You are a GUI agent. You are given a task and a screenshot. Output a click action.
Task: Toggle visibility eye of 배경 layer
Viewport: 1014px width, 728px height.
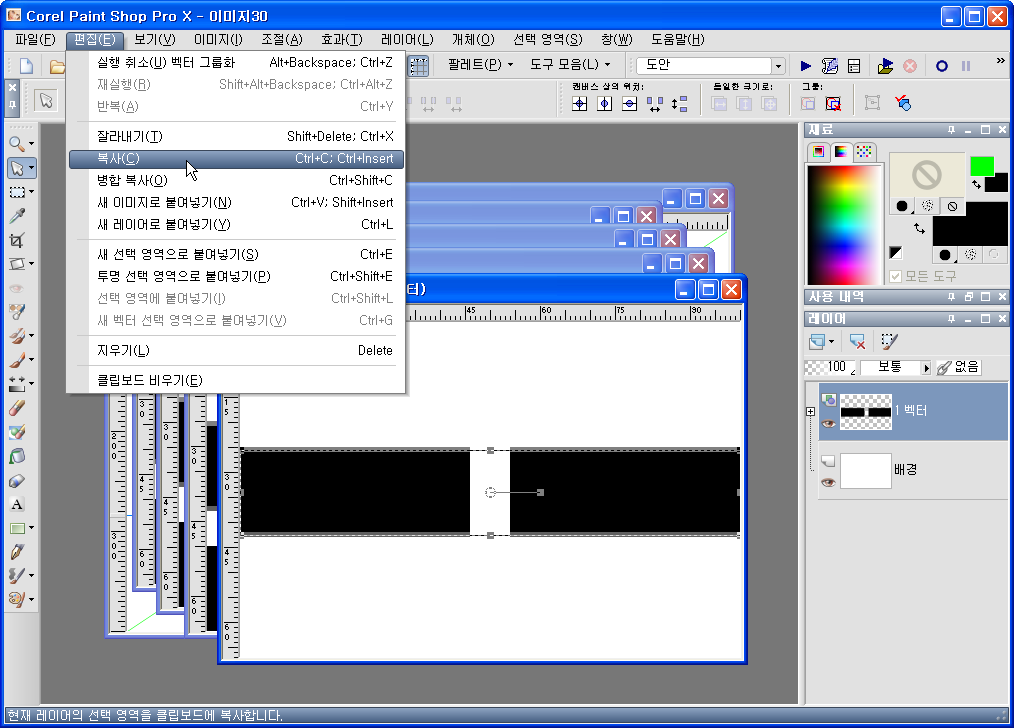tap(828, 483)
